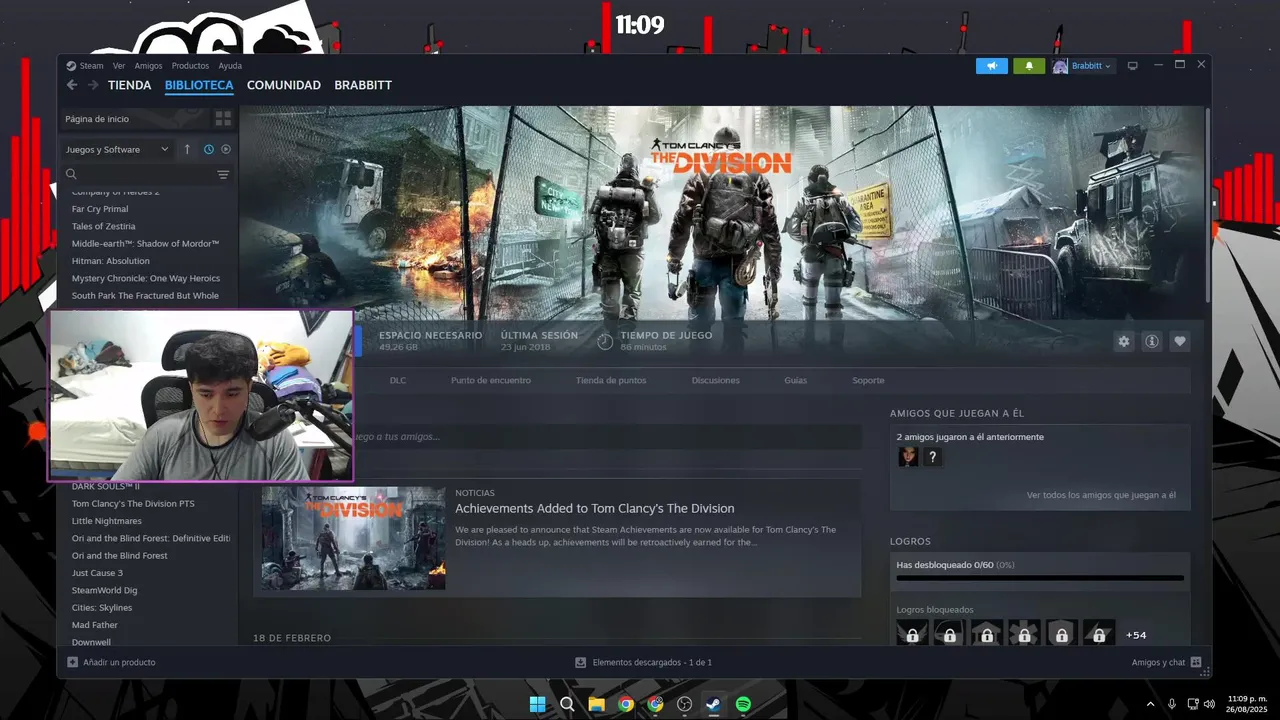The height and width of the screenshot is (720, 1280).
Task: Open the Tienda de puntos tab
Action: pos(611,380)
